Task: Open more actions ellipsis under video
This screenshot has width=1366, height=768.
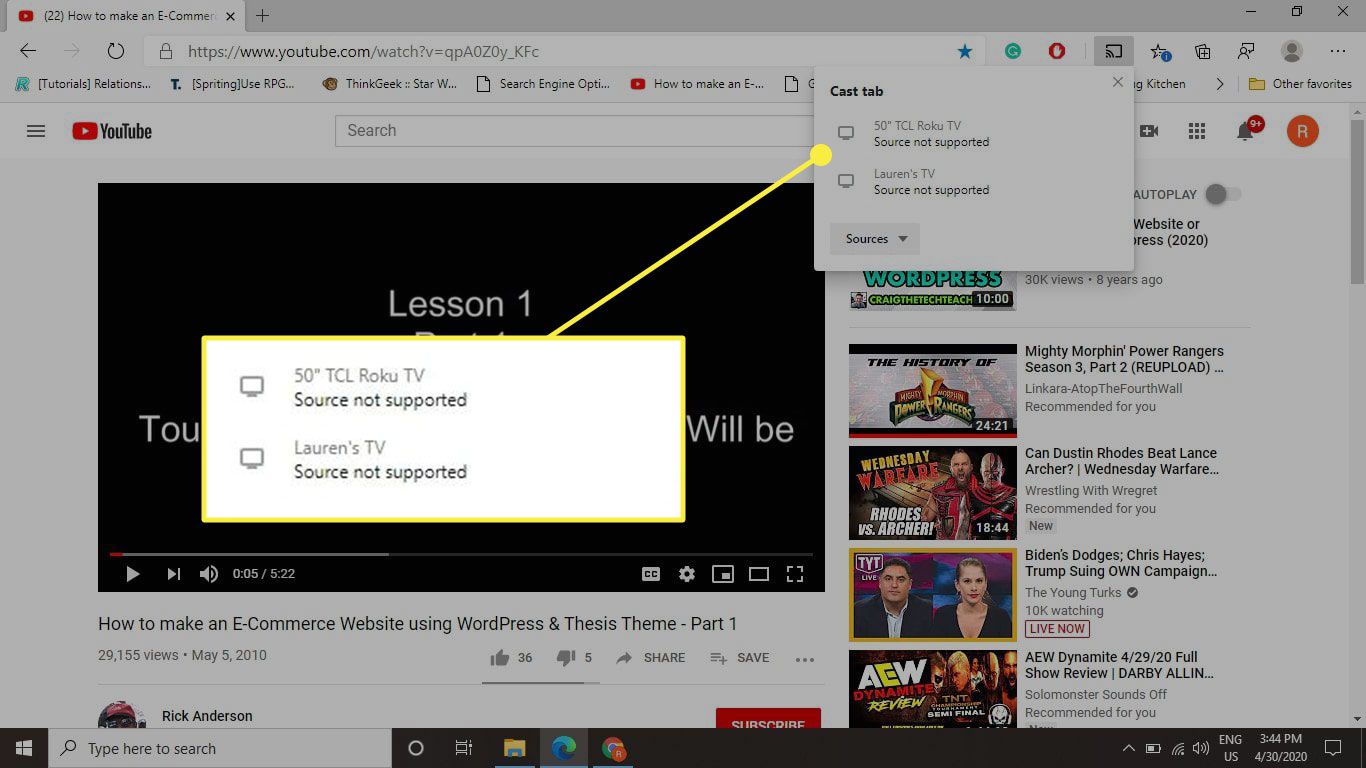Action: (804, 659)
